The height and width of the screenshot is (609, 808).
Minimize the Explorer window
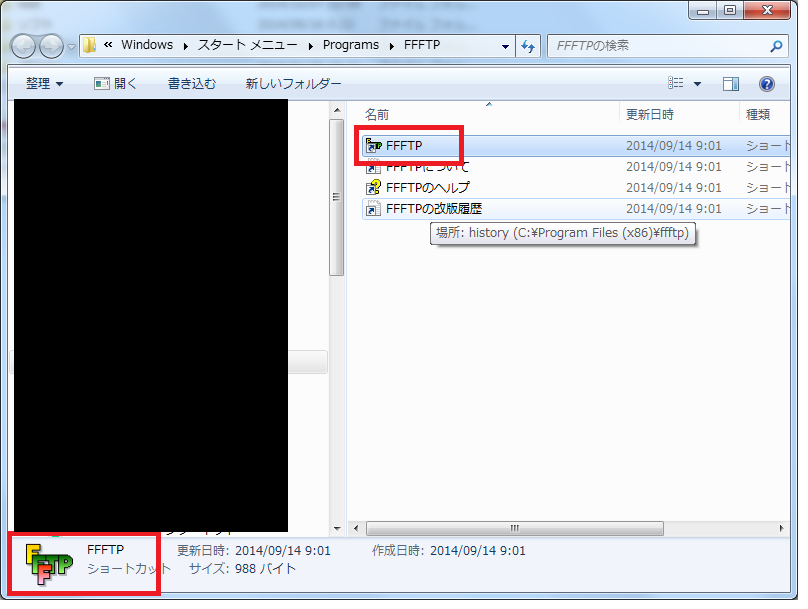pyautogui.click(x=702, y=11)
